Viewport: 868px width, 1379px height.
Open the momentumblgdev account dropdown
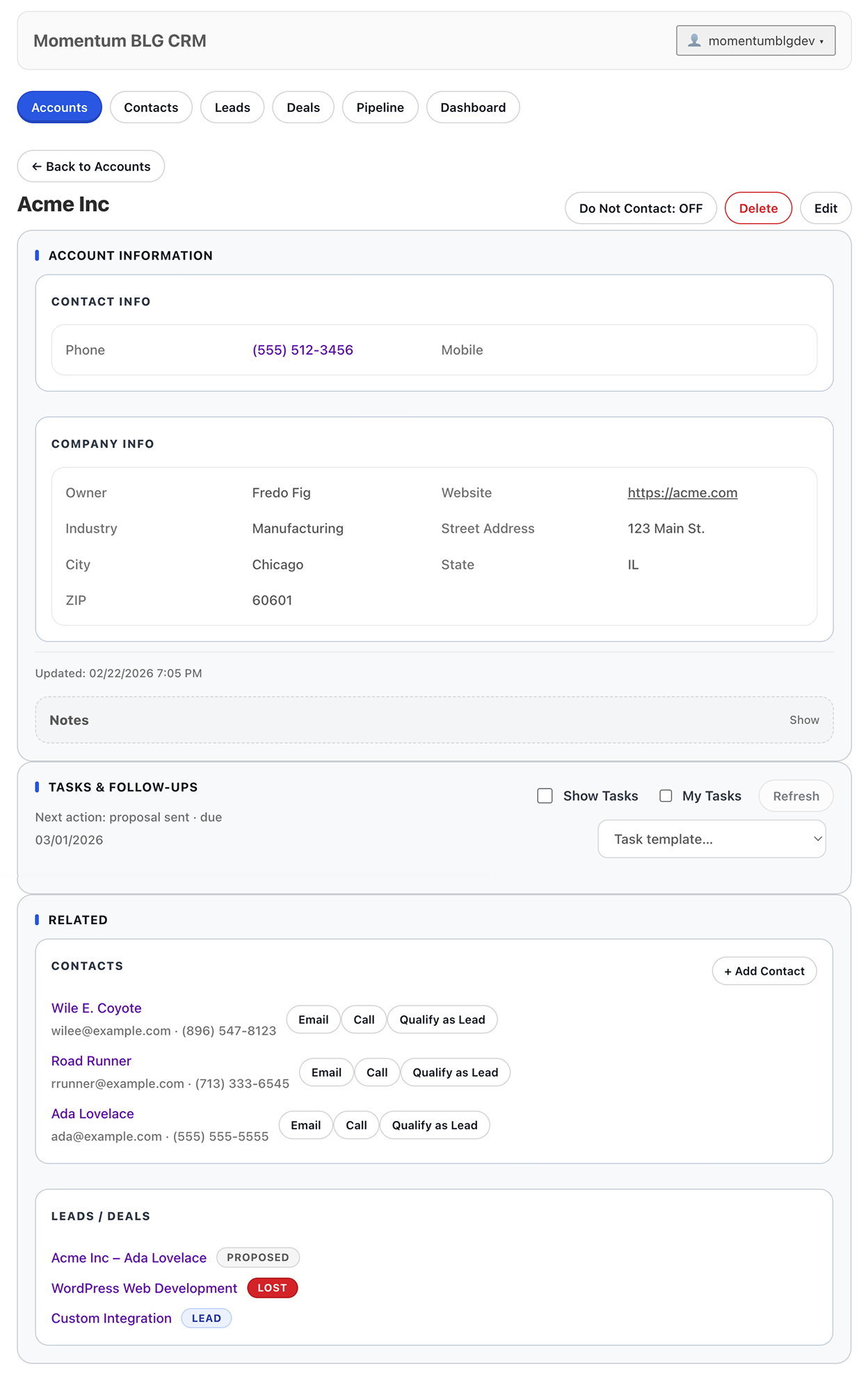coord(755,41)
